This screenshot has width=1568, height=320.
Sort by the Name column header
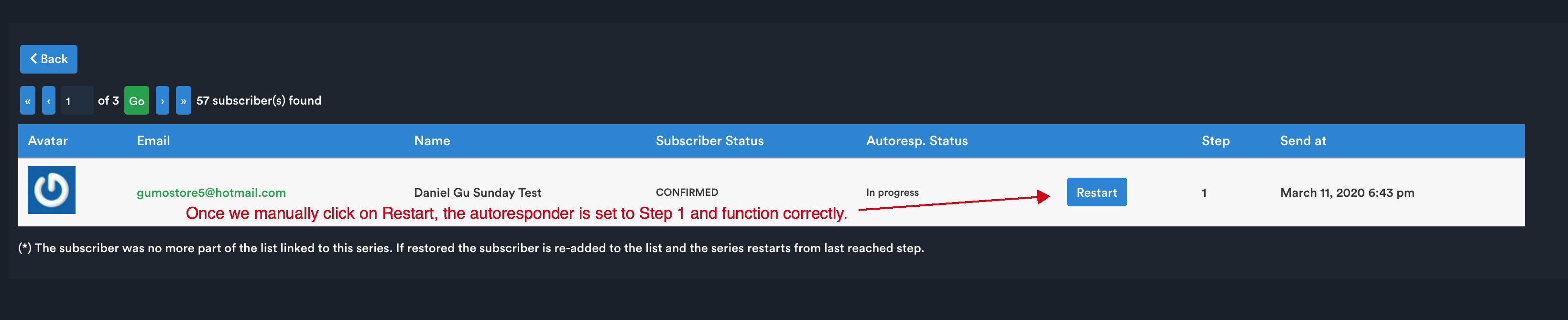coord(432,141)
